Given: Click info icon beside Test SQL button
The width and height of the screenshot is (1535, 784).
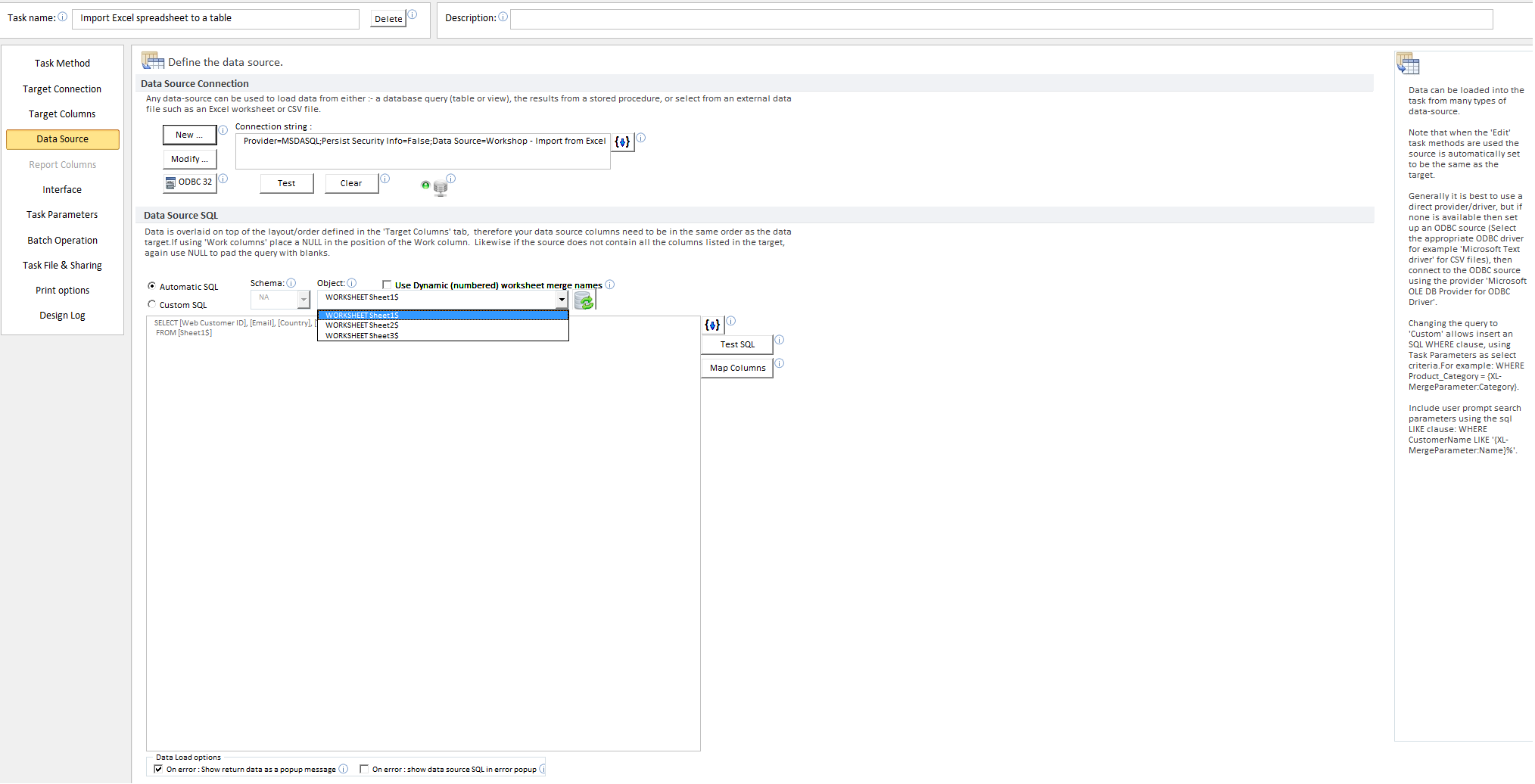Looking at the screenshot, I should [780, 340].
